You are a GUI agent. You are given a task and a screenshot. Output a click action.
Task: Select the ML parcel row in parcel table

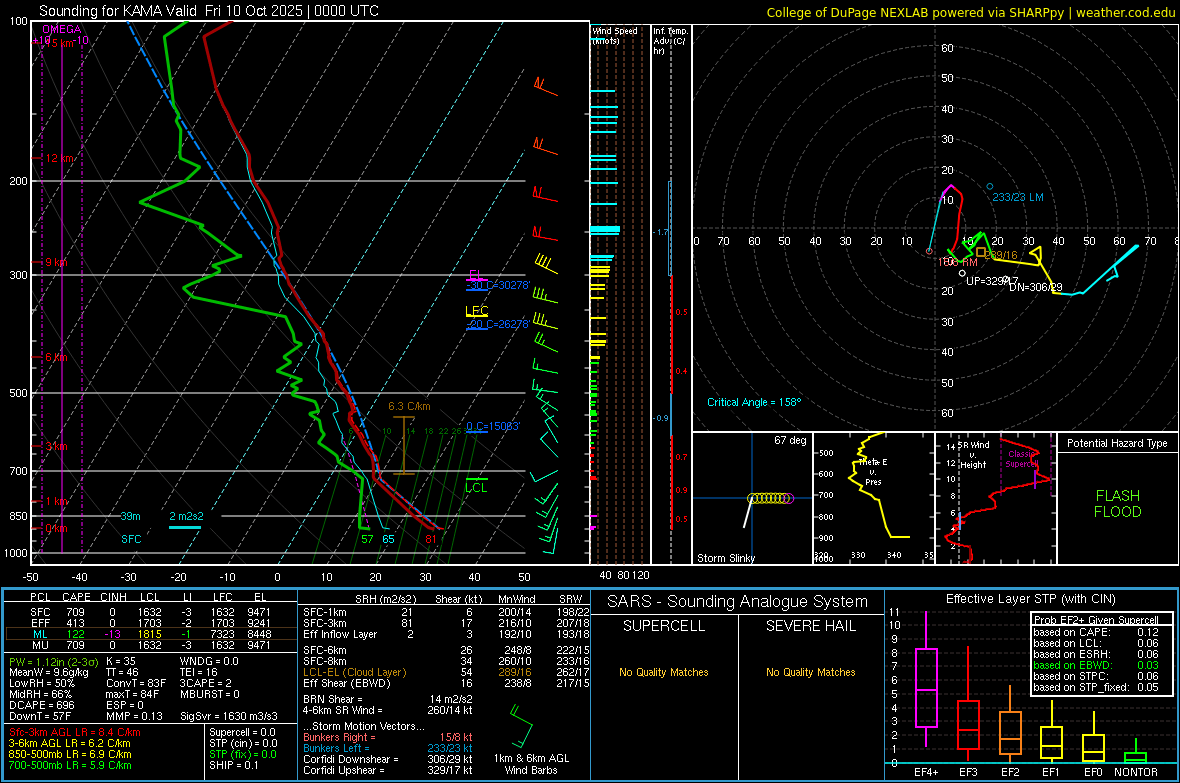click(151, 634)
